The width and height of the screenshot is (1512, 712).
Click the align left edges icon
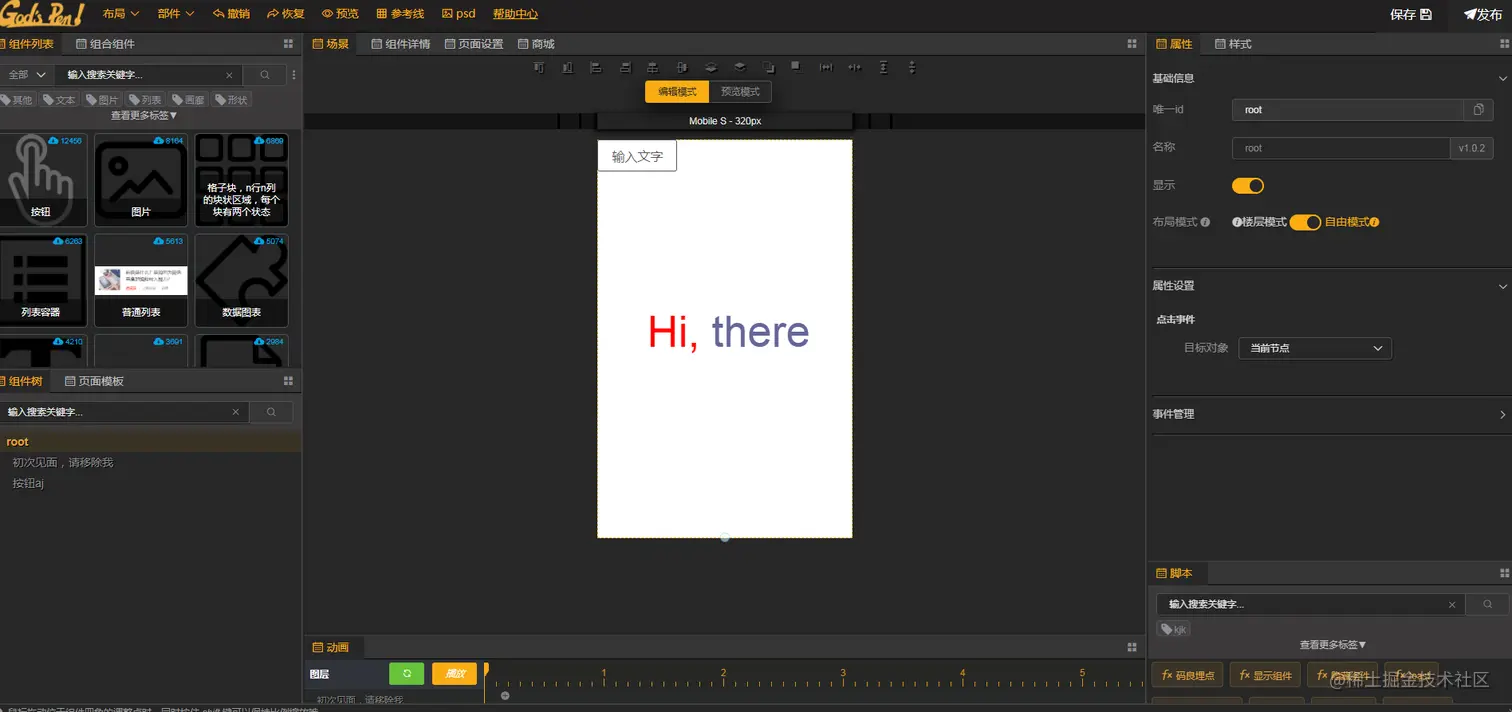pyautogui.click(x=596, y=68)
